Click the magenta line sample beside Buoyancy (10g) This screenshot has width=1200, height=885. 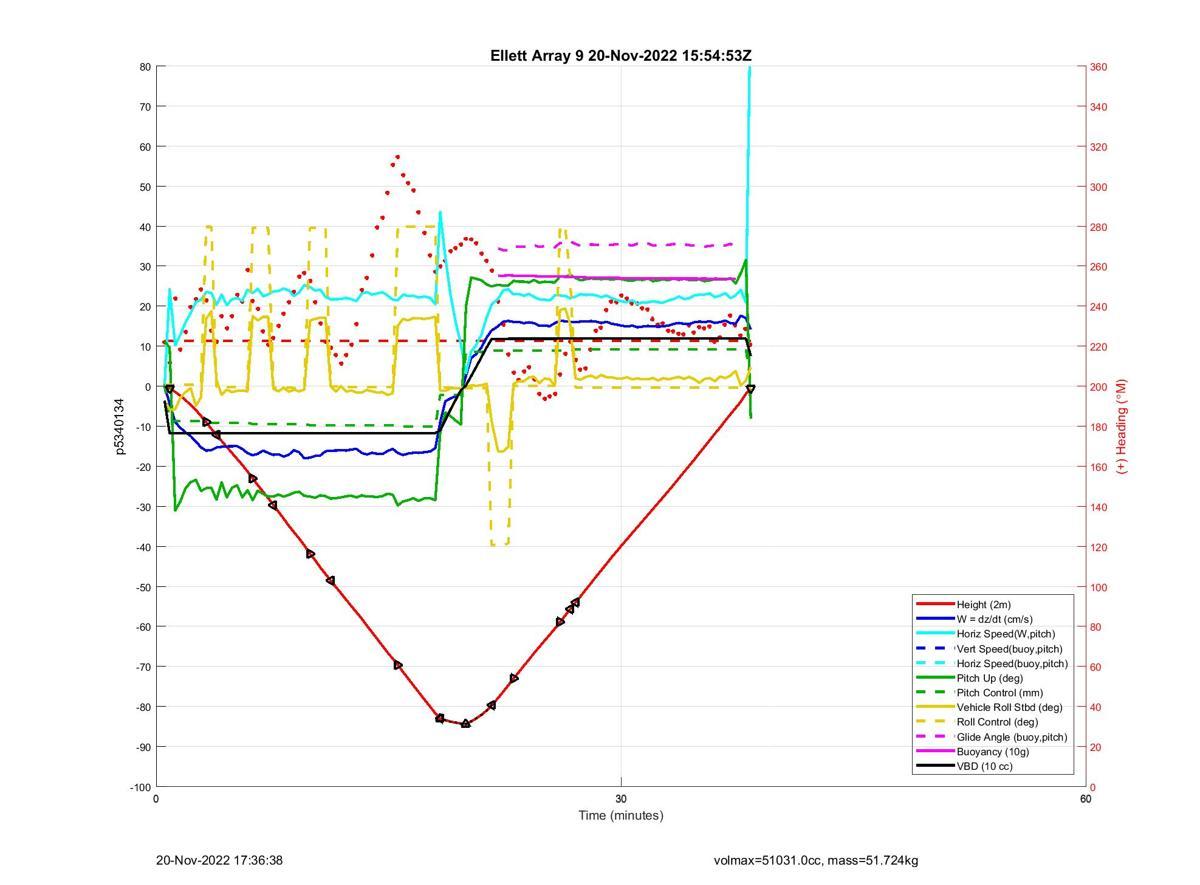click(934, 751)
